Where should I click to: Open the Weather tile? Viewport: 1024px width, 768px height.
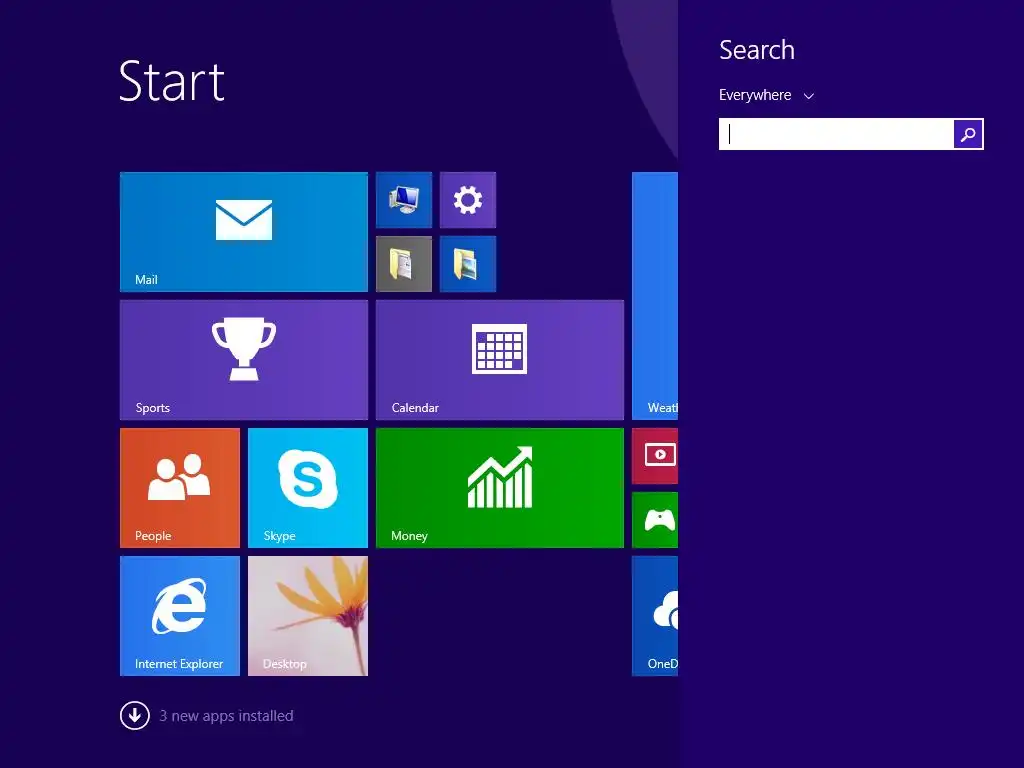[655, 296]
